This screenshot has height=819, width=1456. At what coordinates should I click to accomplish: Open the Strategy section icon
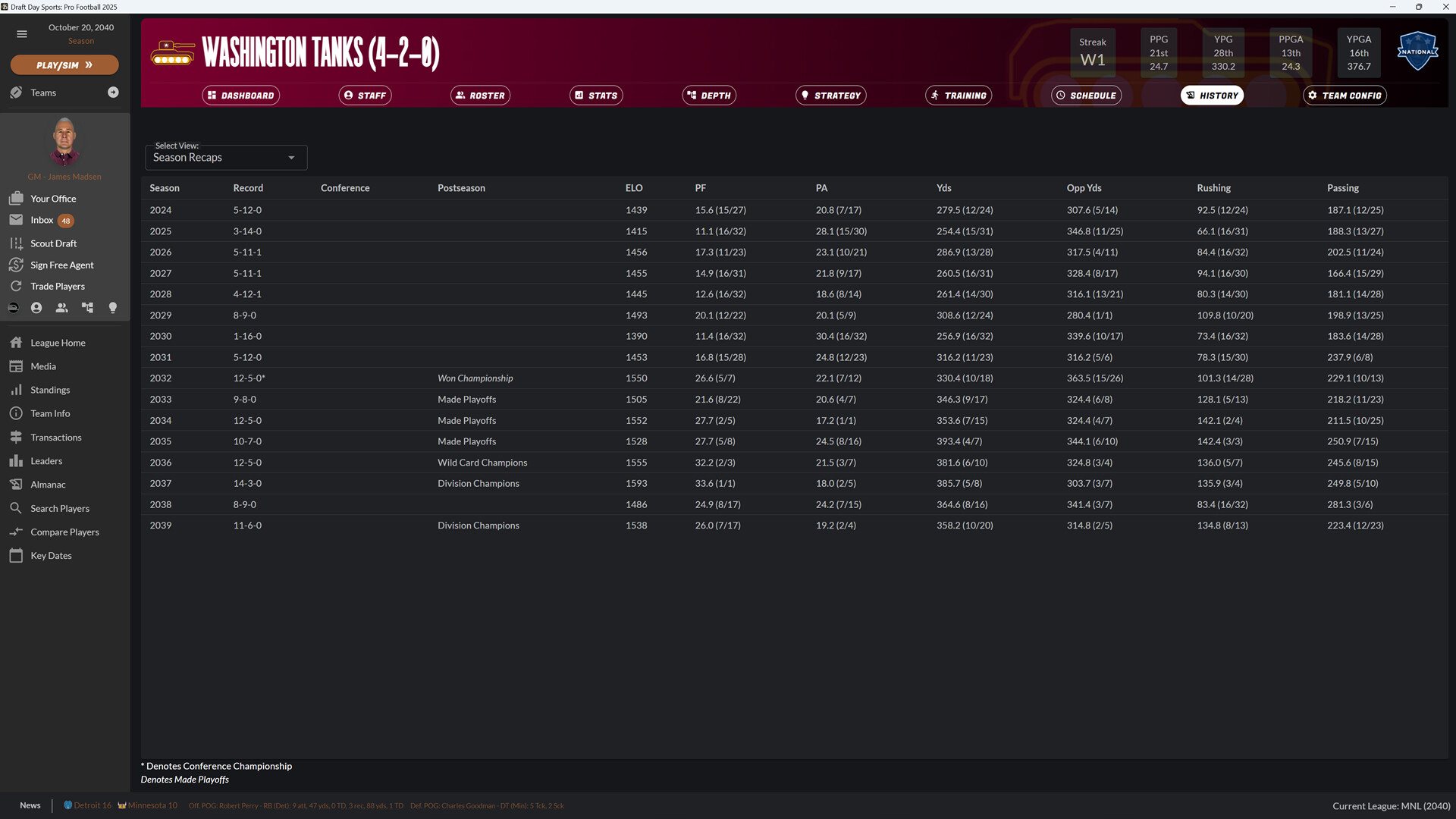click(x=805, y=95)
